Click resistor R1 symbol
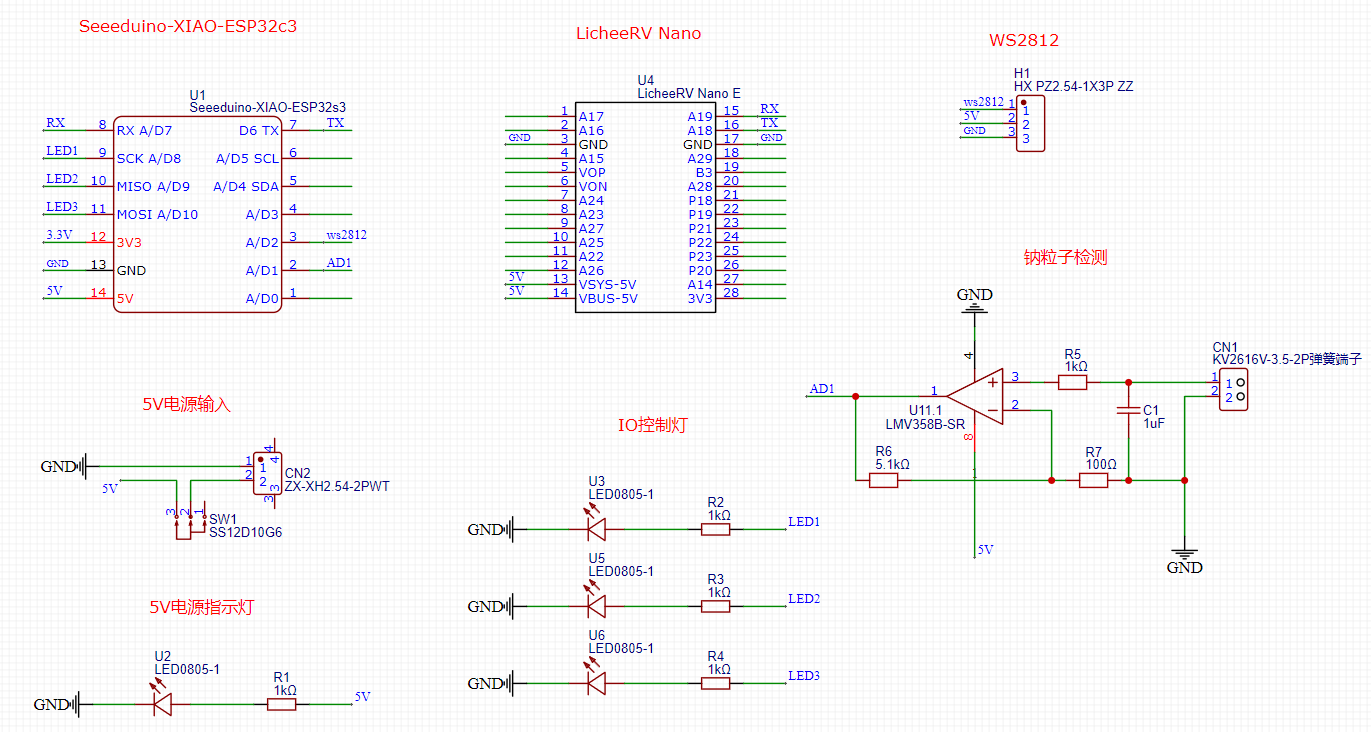This screenshot has width=1371, height=732. pyautogui.click(x=282, y=705)
